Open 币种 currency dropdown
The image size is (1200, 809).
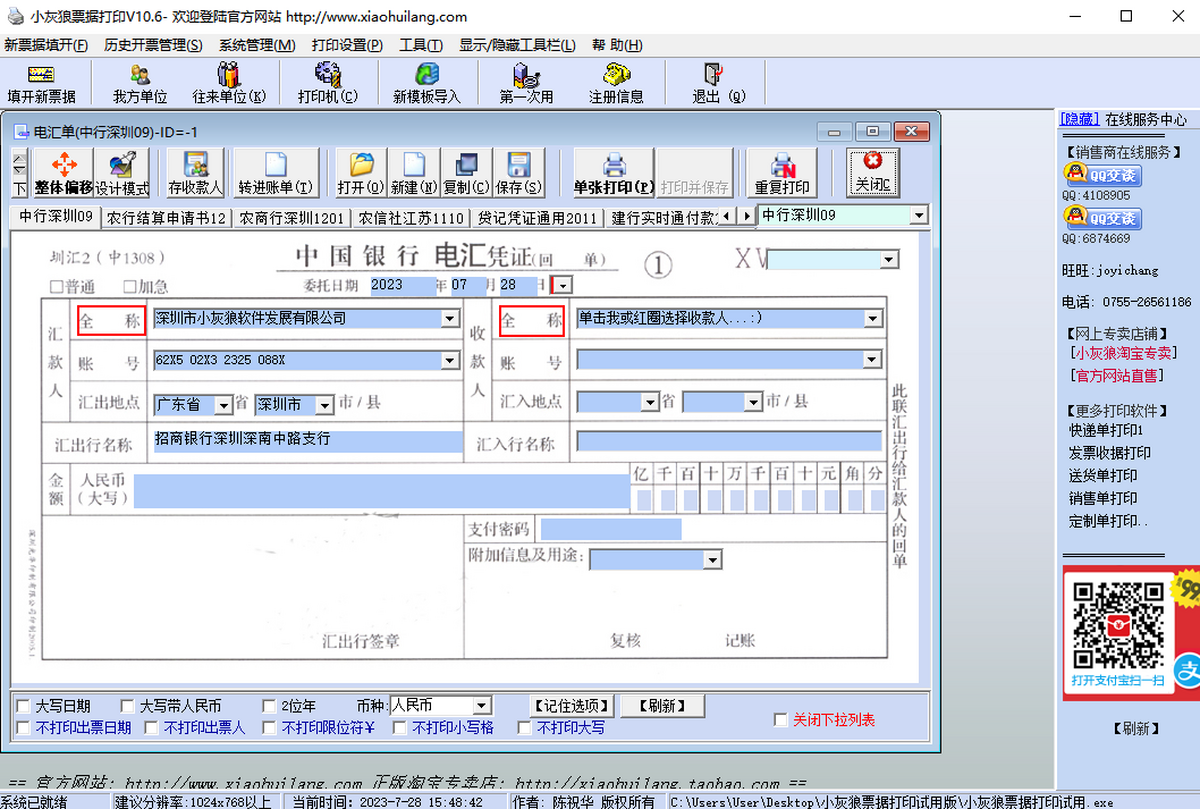click(x=482, y=706)
